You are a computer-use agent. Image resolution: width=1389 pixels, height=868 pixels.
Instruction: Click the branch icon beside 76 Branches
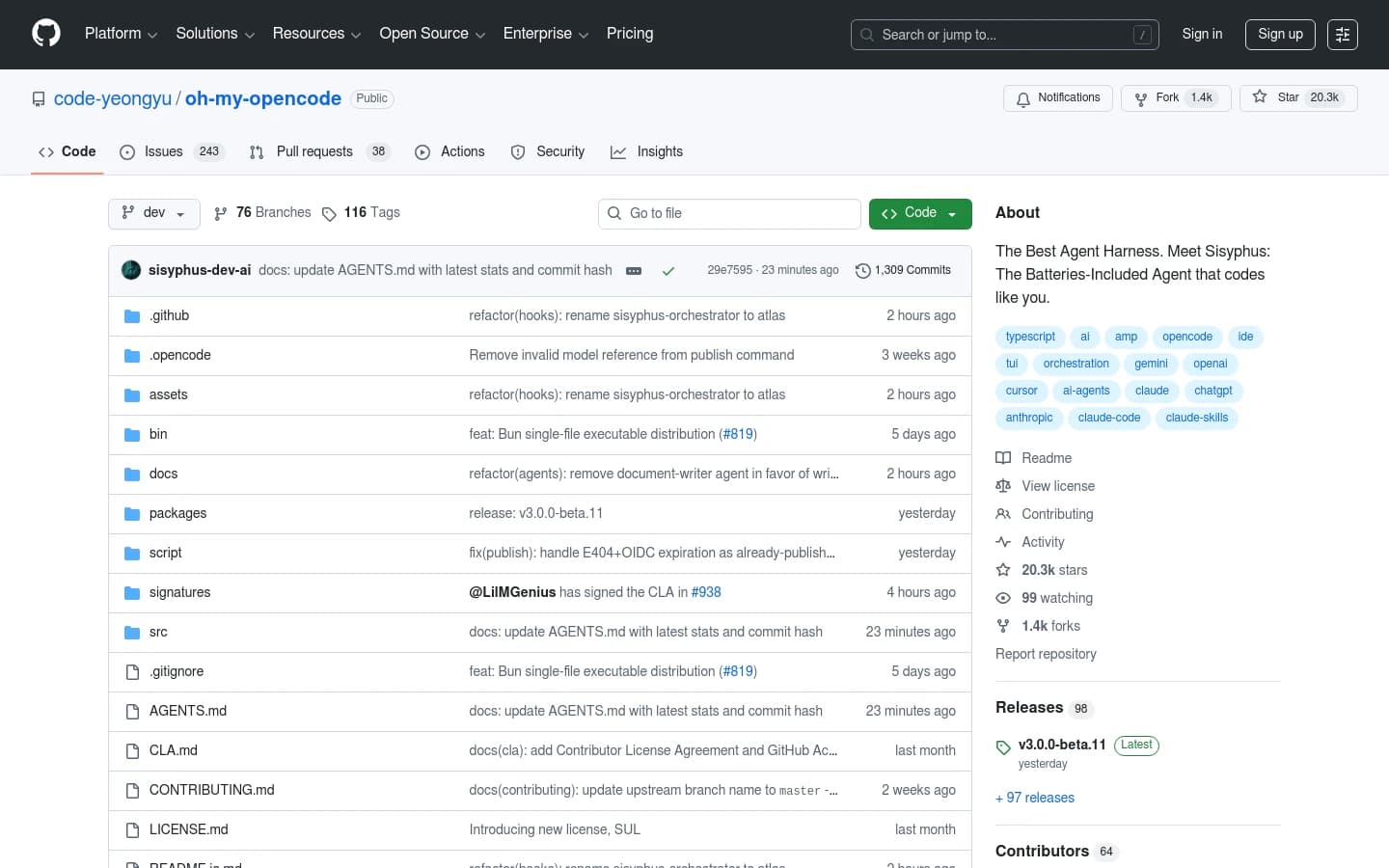click(x=222, y=212)
